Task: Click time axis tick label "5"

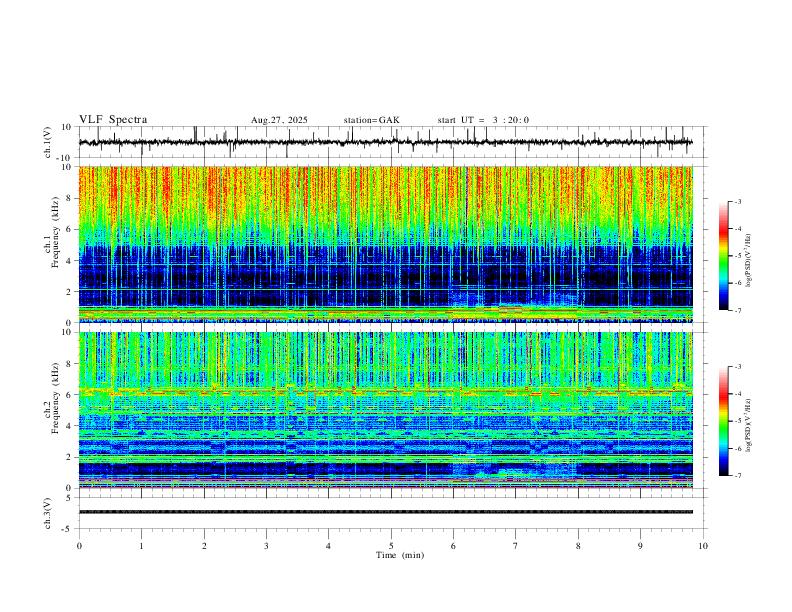Action: [x=391, y=546]
